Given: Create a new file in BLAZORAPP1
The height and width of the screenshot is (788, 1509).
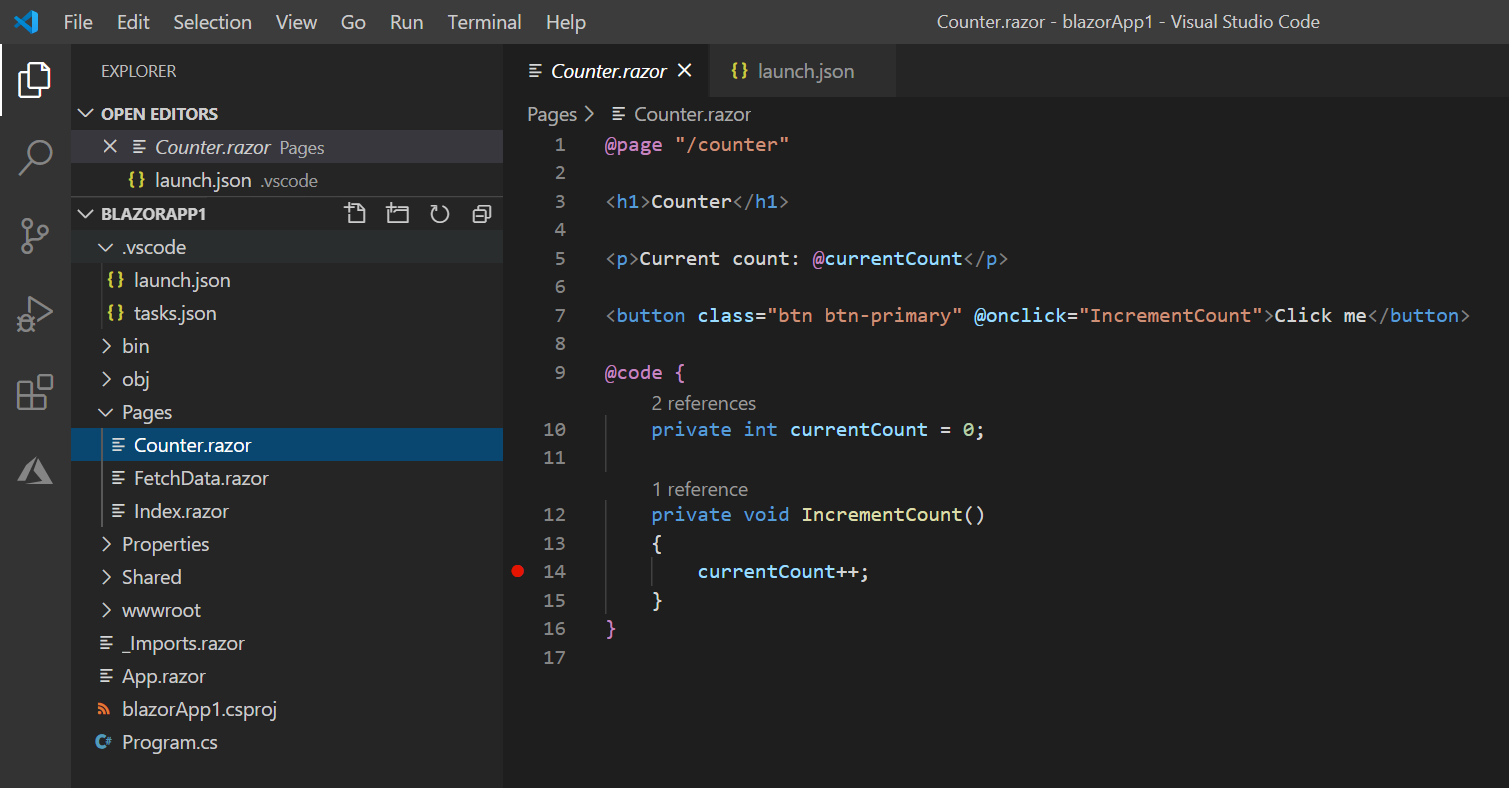Looking at the screenshot, I should click(354, 213).
